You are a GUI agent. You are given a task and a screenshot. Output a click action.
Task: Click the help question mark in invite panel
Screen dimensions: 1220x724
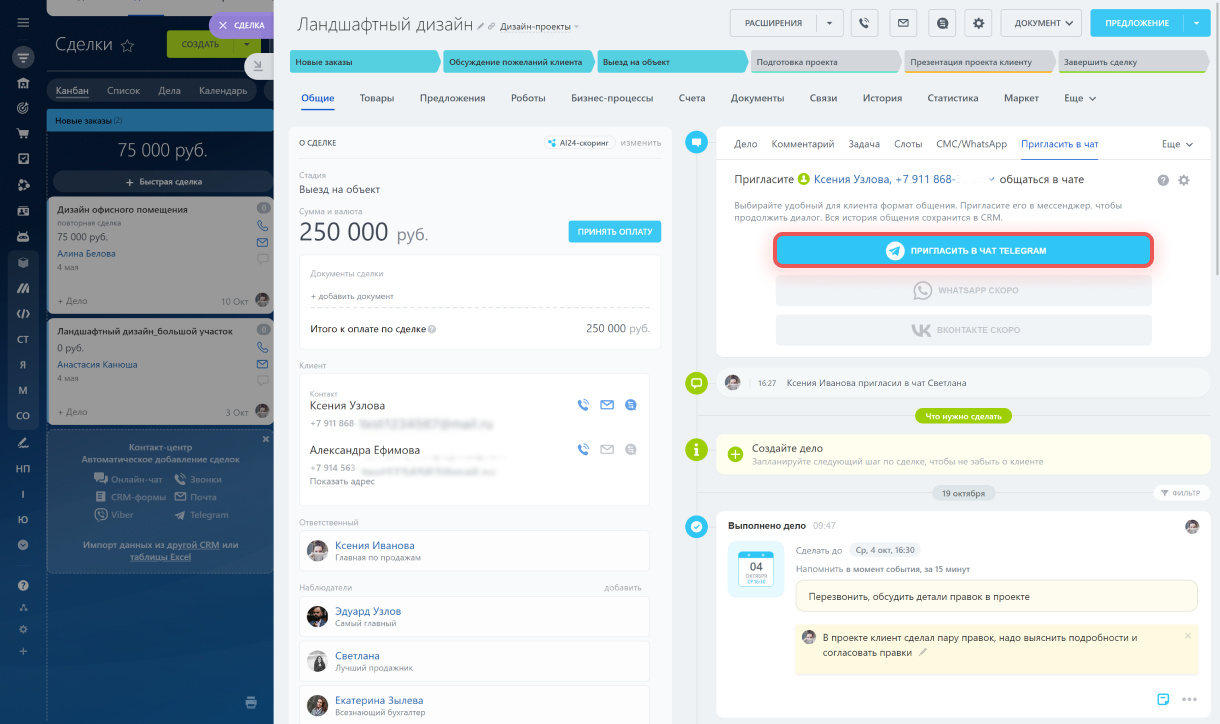[1163, 180]
